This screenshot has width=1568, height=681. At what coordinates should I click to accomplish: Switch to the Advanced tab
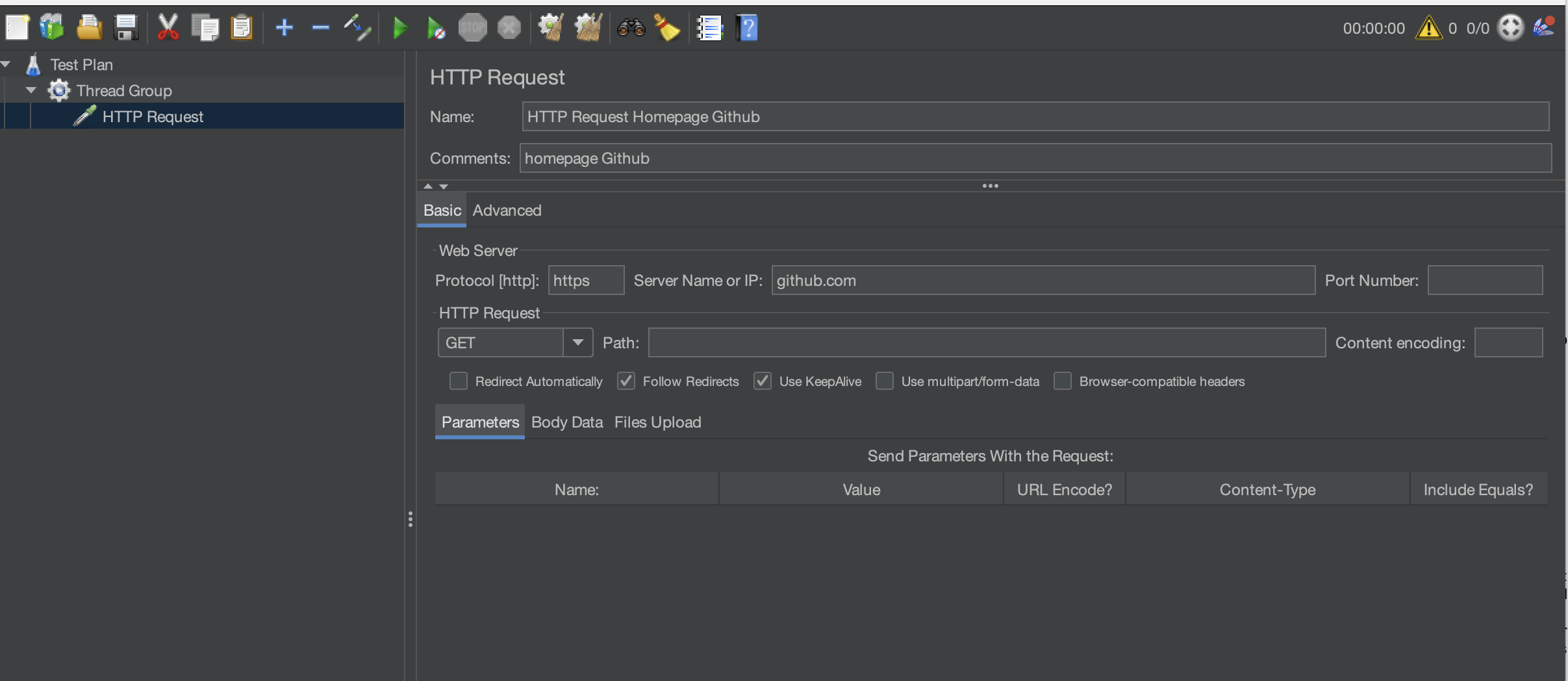coord(507,211)
